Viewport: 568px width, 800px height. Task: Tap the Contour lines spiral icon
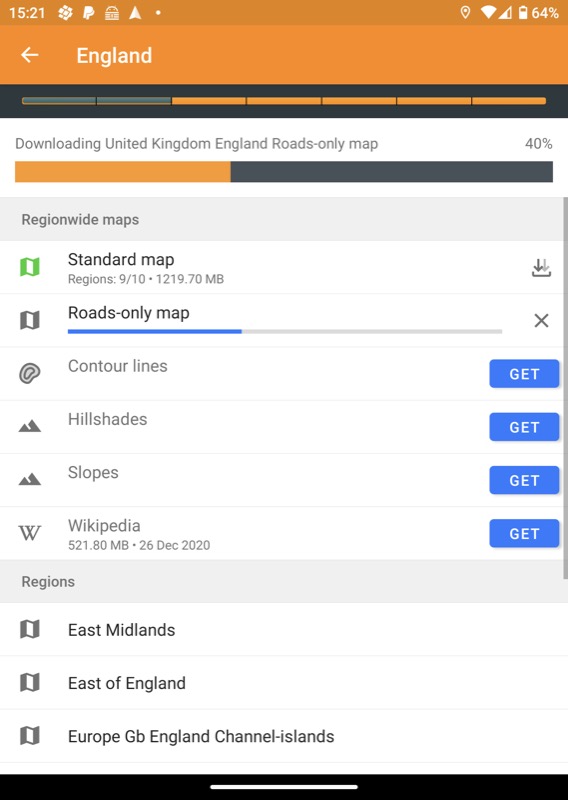pos(30,373)
